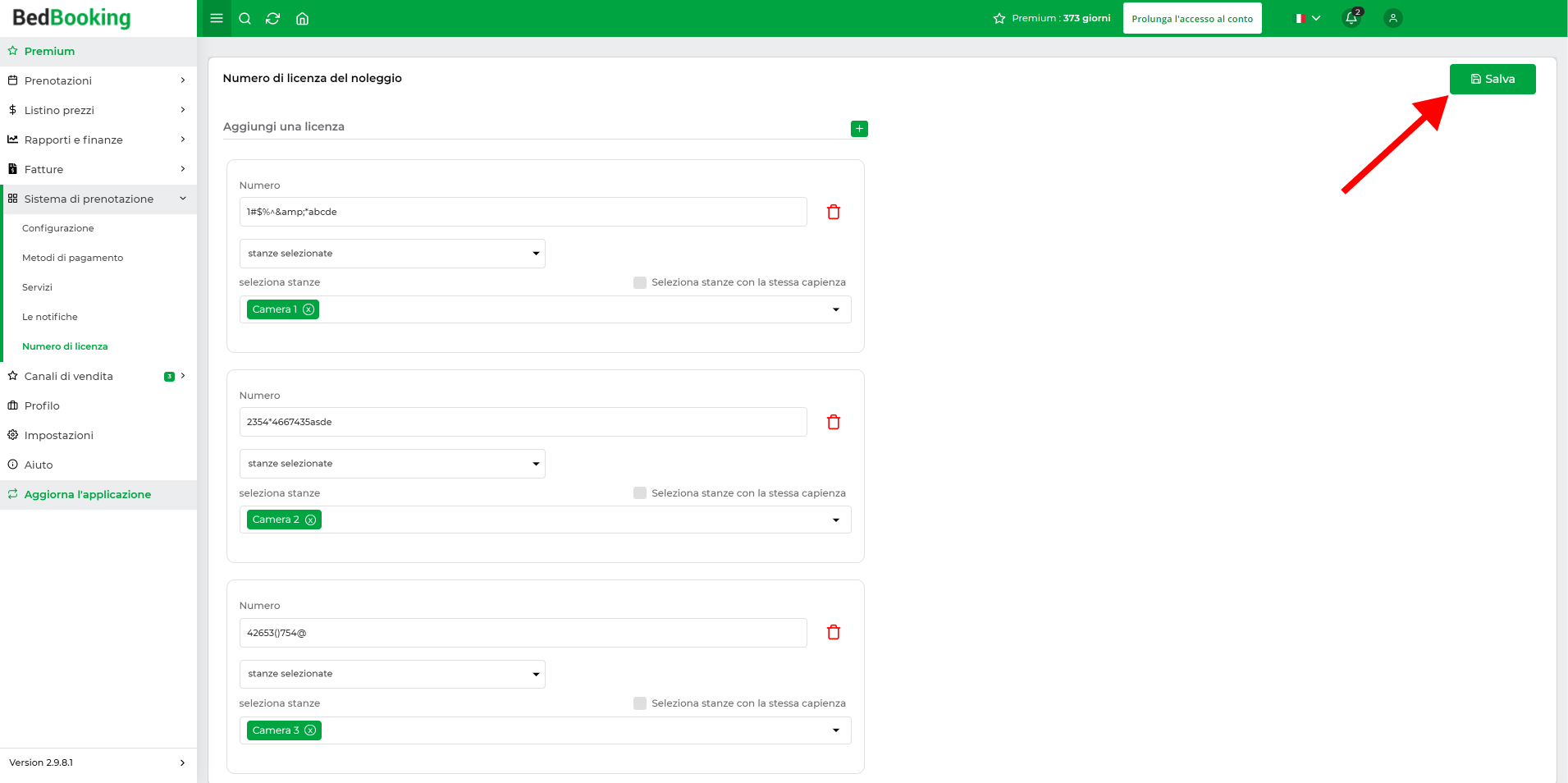Remove Camera 1 tag with x icon

pos(309,309)
